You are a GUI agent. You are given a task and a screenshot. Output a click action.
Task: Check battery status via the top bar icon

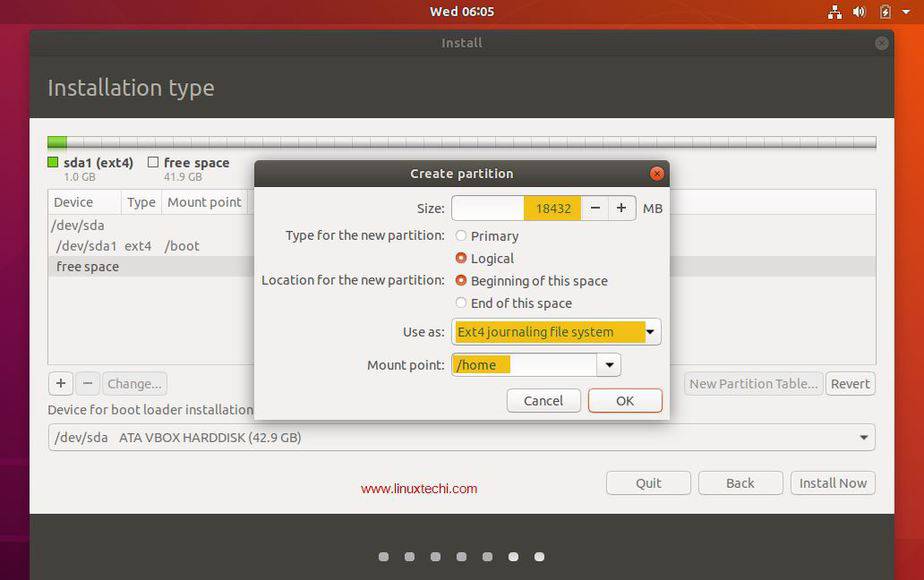(884, 12)
